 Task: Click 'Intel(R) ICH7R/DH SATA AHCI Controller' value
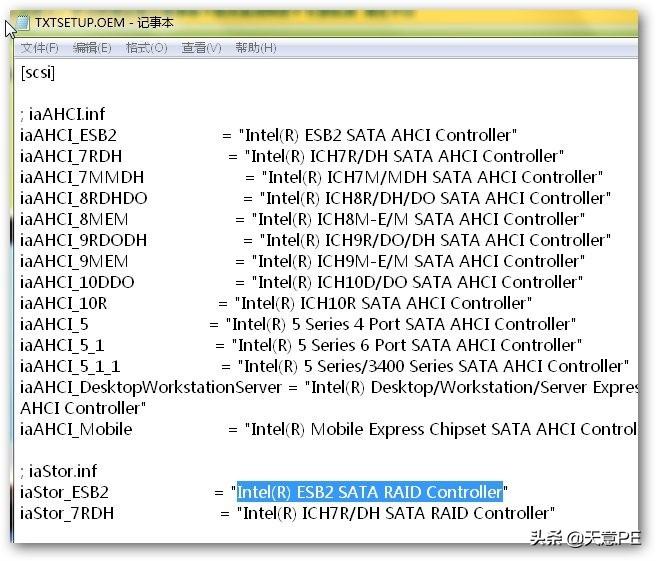(x=404, y=156)
